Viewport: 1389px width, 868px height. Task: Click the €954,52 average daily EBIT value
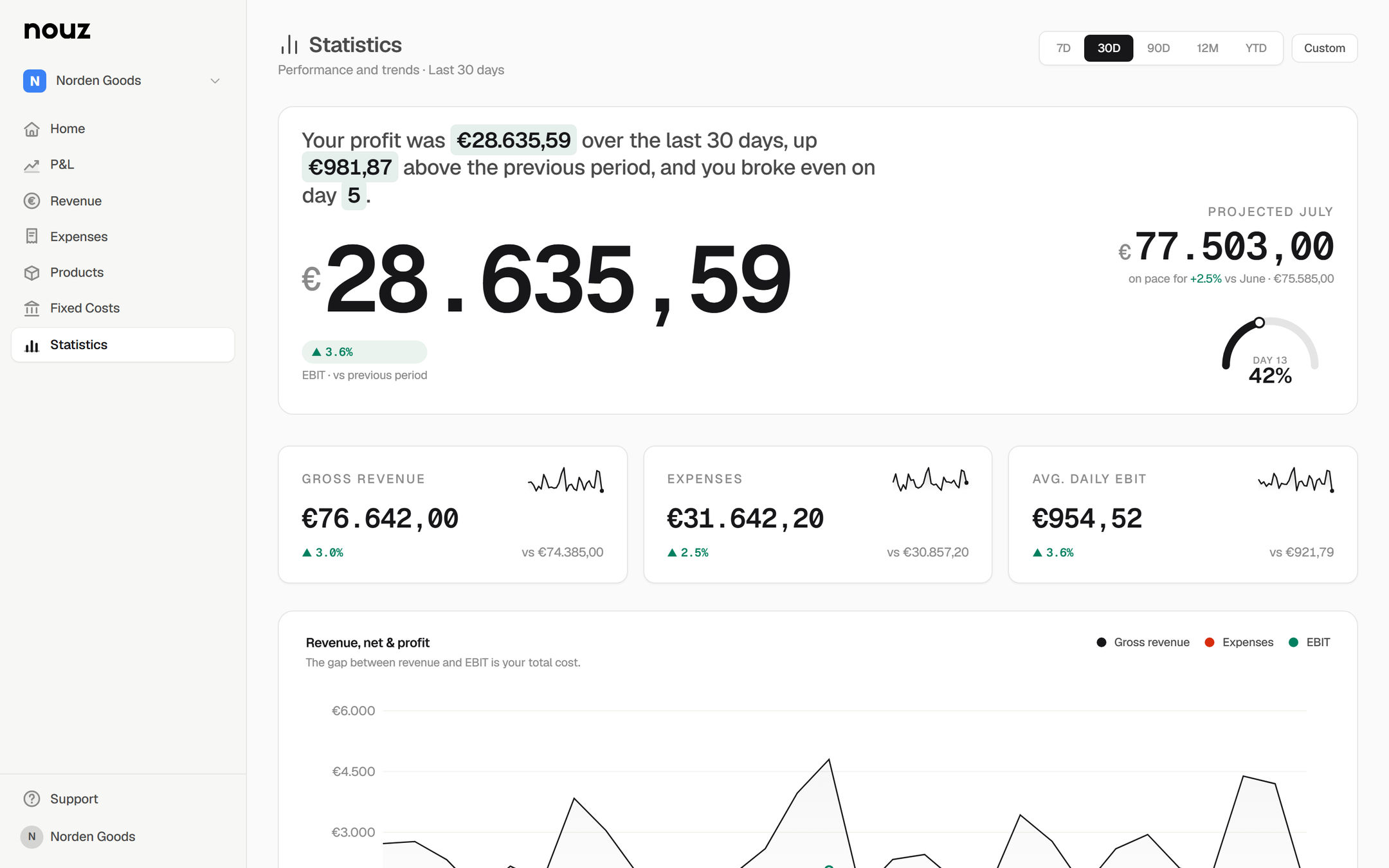pyautogui.click(x=1087, y=519)
